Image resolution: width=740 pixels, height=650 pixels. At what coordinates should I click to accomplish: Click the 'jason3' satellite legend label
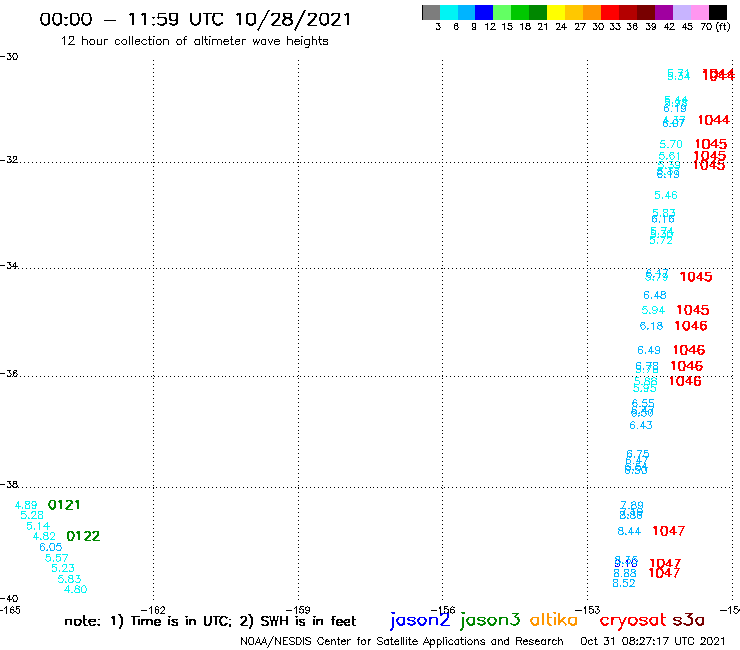[x=490, y=620]
